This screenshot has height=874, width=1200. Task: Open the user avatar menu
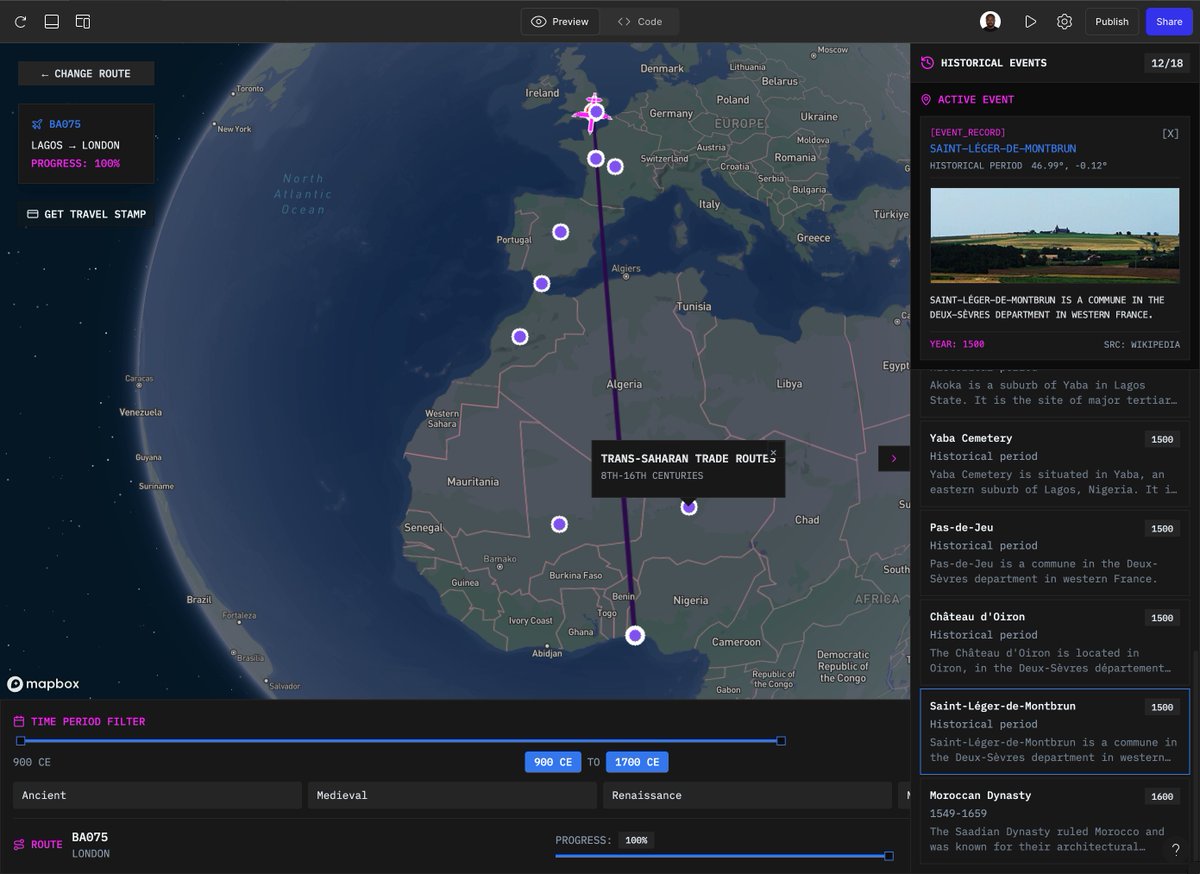990,21
